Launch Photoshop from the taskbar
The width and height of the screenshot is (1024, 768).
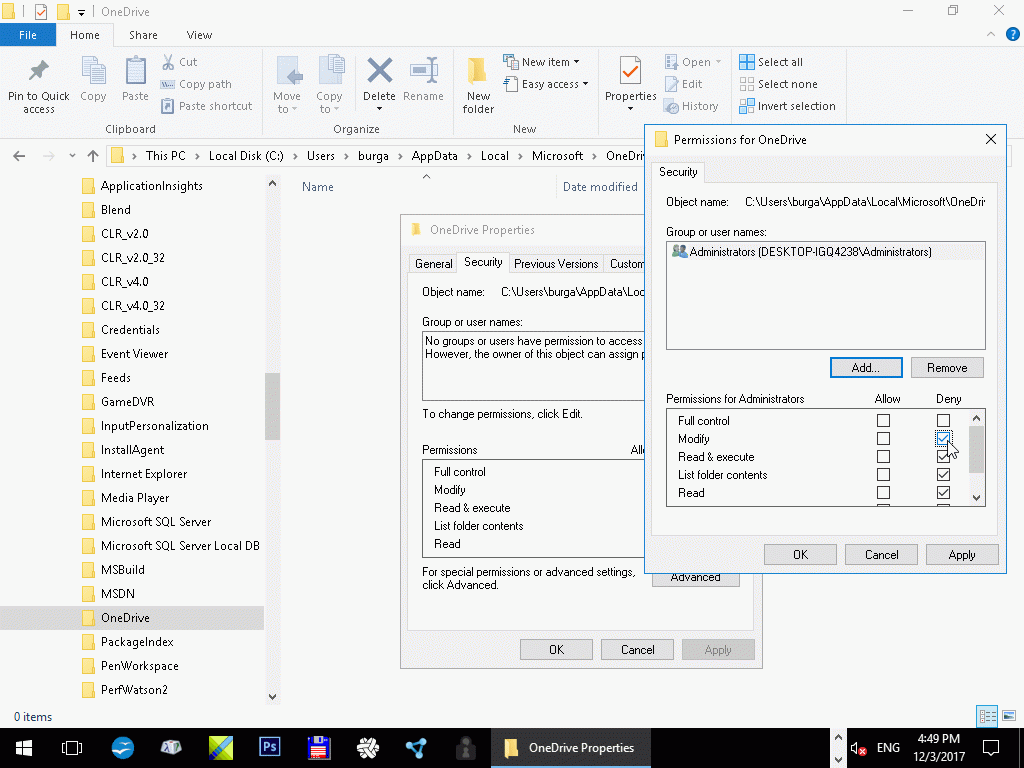[x=270, y=746]
